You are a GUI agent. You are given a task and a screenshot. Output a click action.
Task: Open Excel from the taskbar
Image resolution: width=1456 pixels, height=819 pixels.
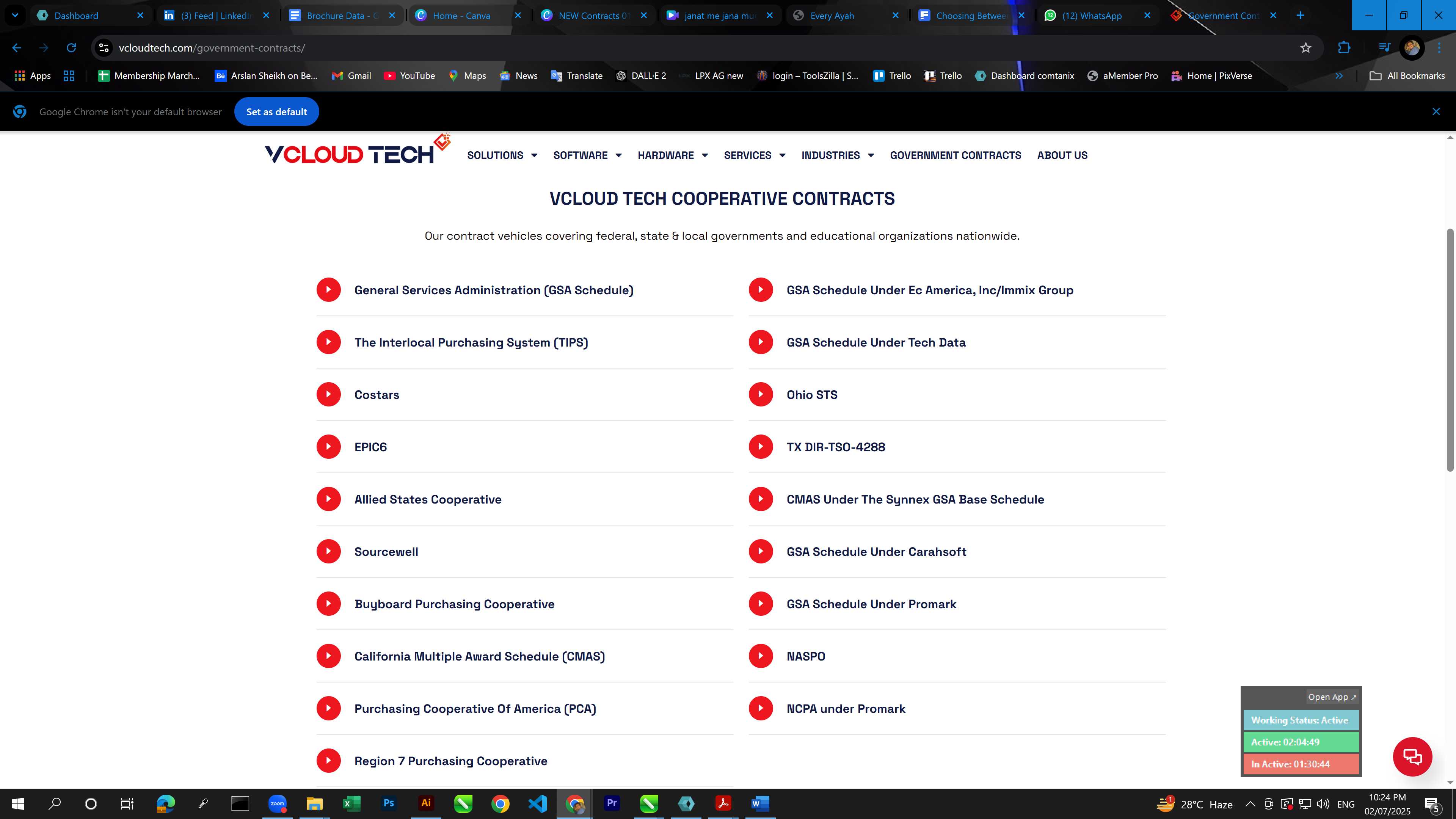pos(351,803)
